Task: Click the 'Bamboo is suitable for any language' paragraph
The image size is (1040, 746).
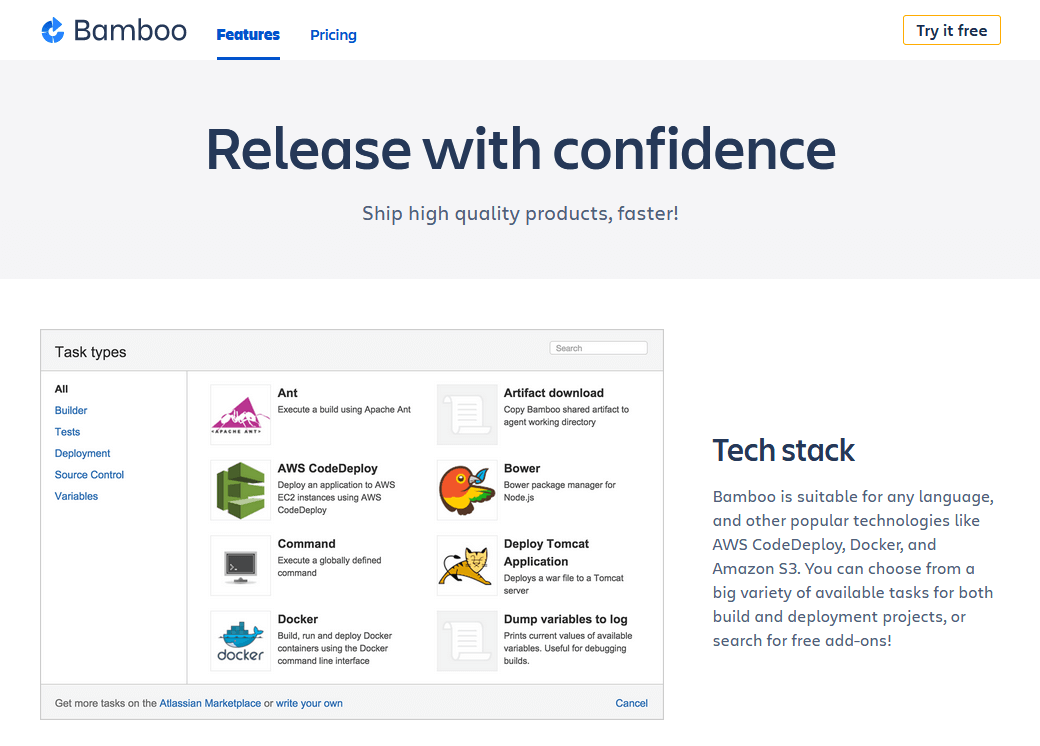Action: pos(853,568)
